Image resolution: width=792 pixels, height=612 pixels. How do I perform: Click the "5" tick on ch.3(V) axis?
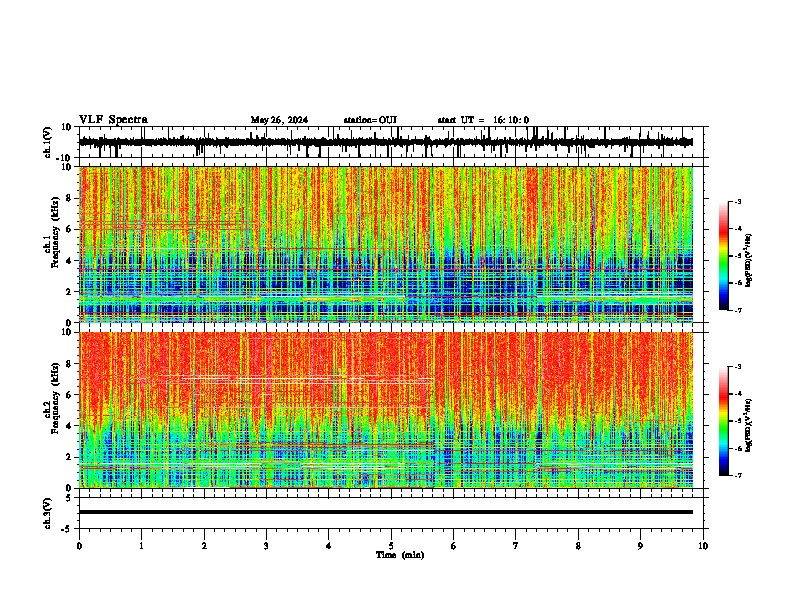point(69,498)
